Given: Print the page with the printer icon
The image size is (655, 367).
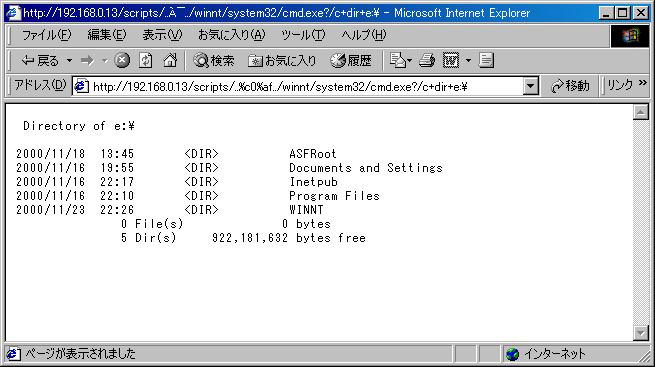Looking at the screenshot, I should (427, 61).
